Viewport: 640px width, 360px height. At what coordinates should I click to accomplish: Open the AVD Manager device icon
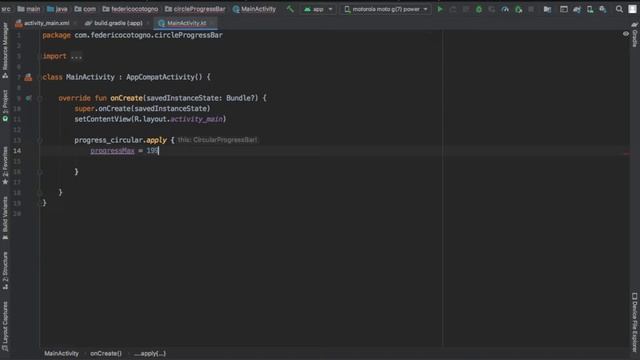point(590,9)
